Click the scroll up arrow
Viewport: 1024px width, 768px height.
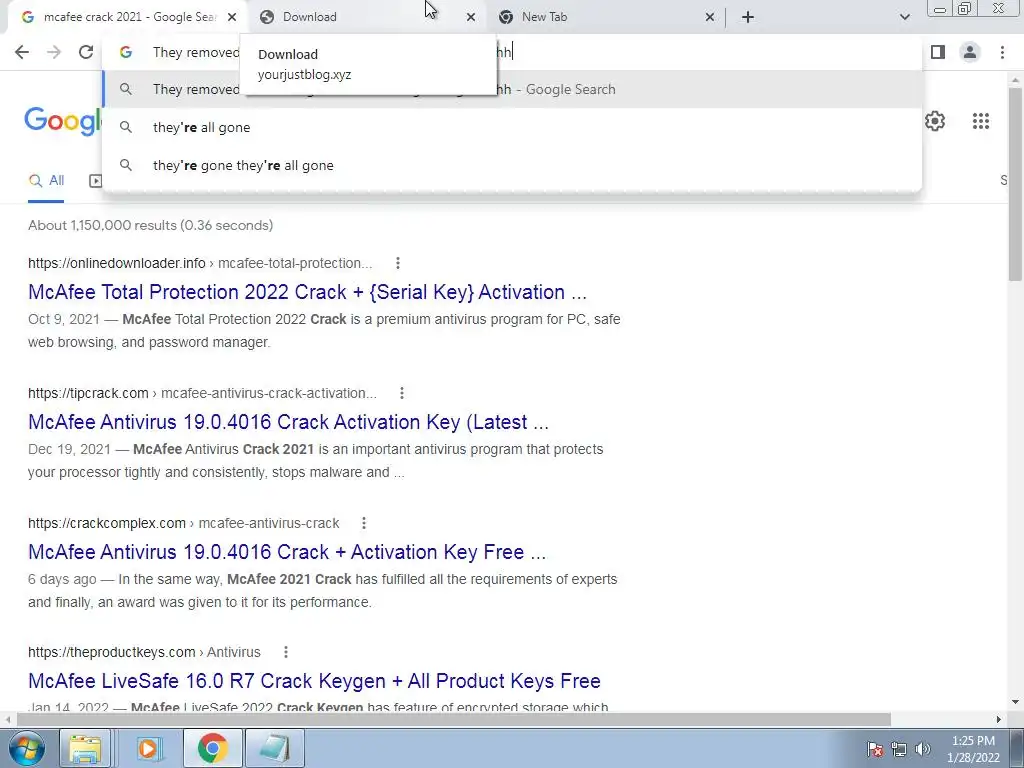(1015, 80)
